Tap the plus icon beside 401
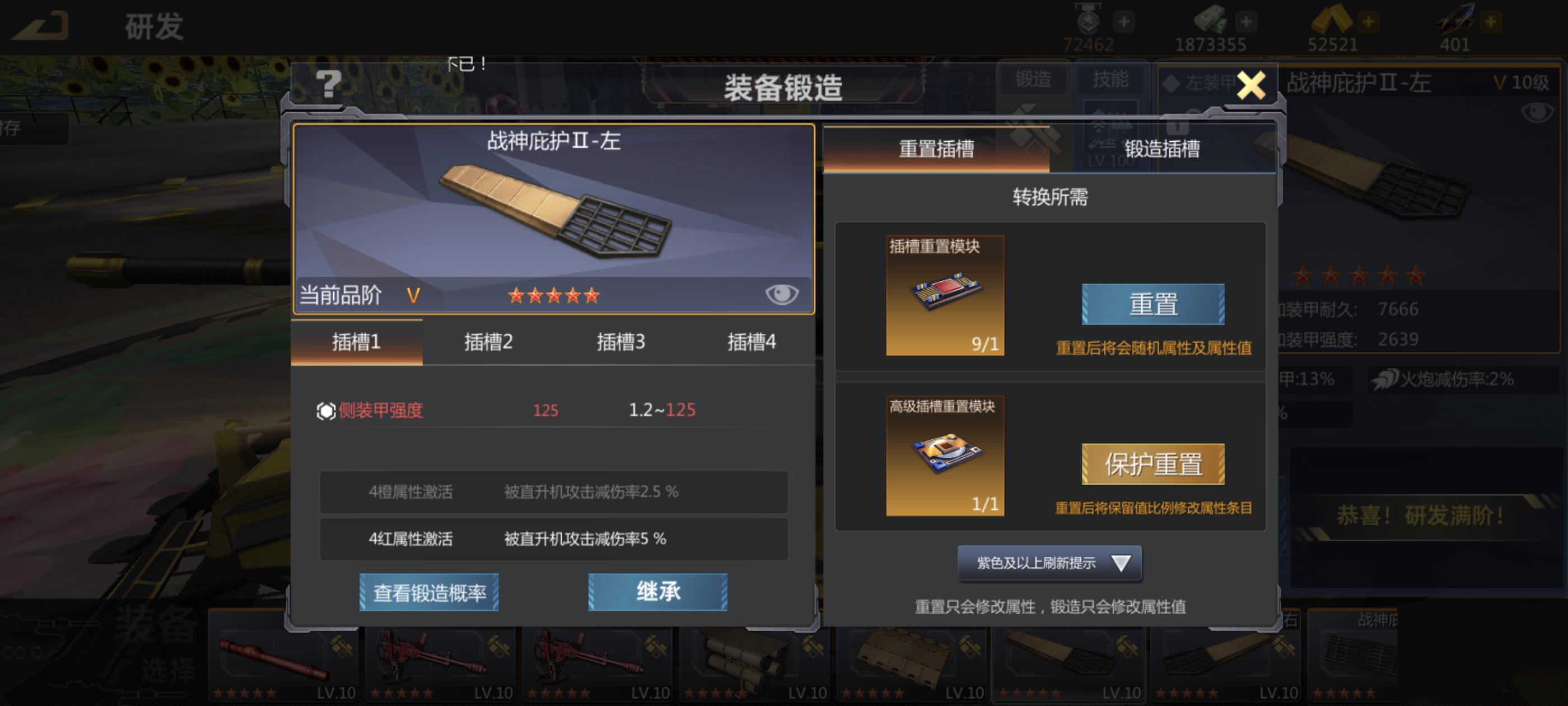Screen dimensions: 1568x706 pos(1491,22)
